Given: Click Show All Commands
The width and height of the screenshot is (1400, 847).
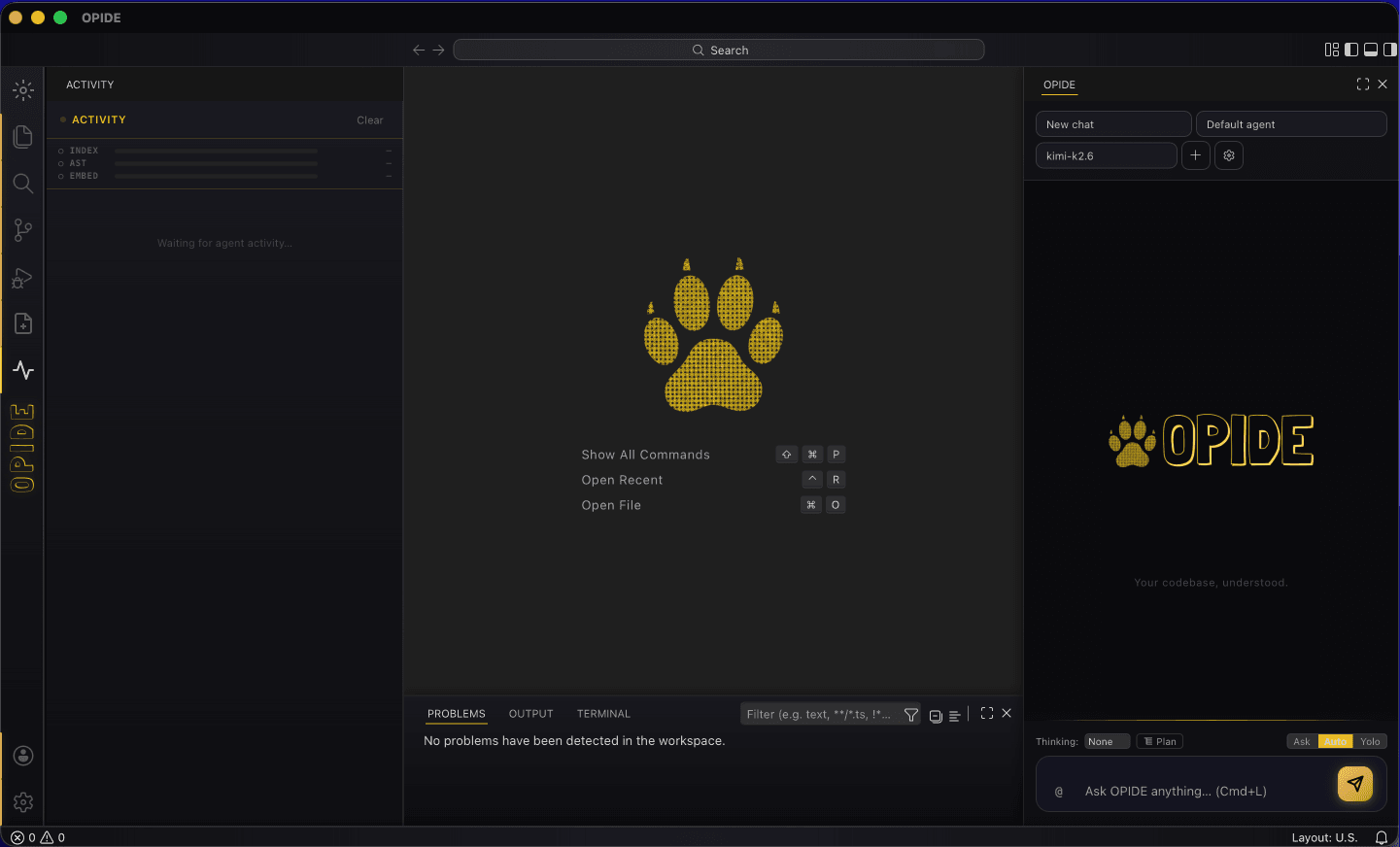Looking at the screenshot, I should tap(646, 455).
